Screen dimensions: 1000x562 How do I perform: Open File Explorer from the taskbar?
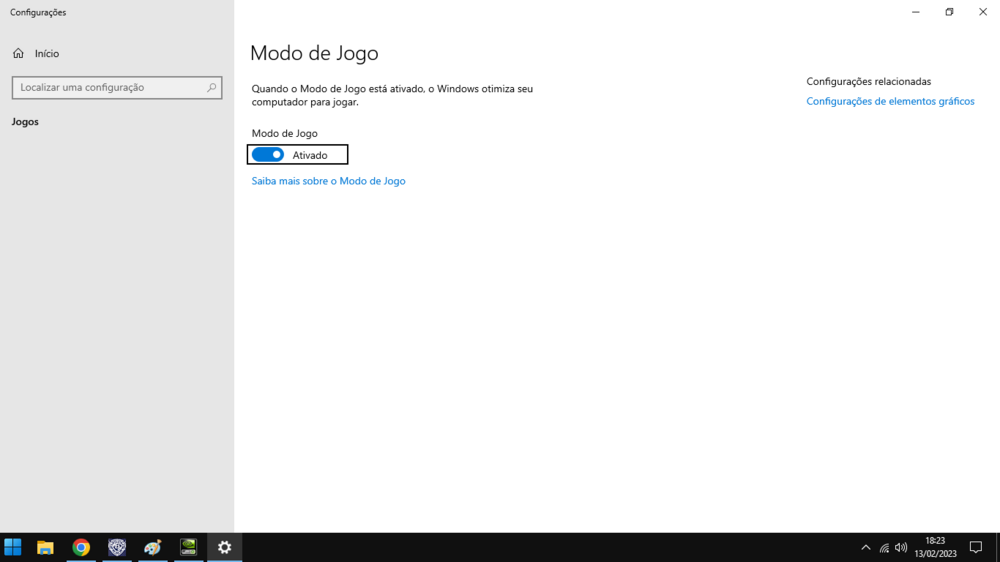pos(45,547)
